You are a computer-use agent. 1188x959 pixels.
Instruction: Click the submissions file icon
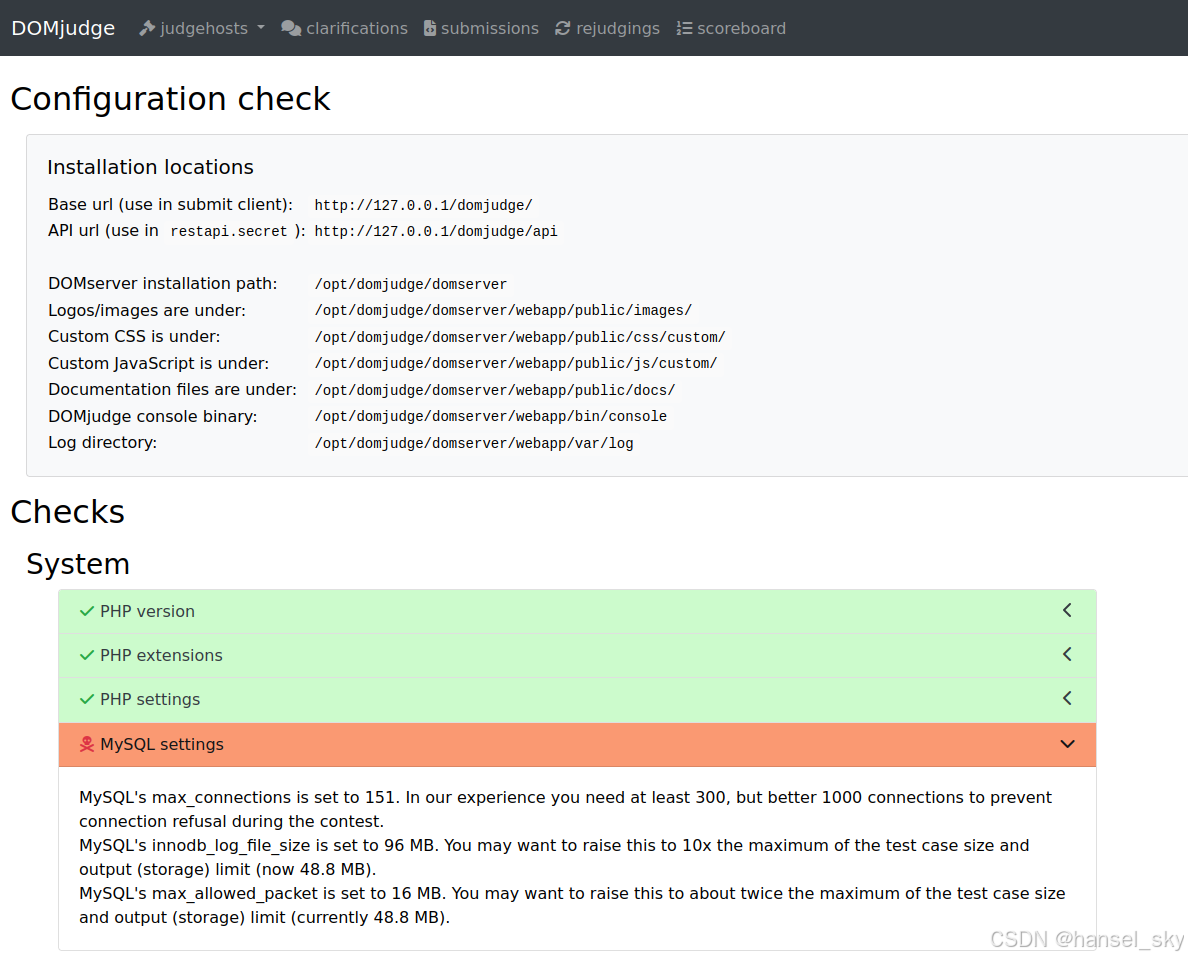coord(430,28)
